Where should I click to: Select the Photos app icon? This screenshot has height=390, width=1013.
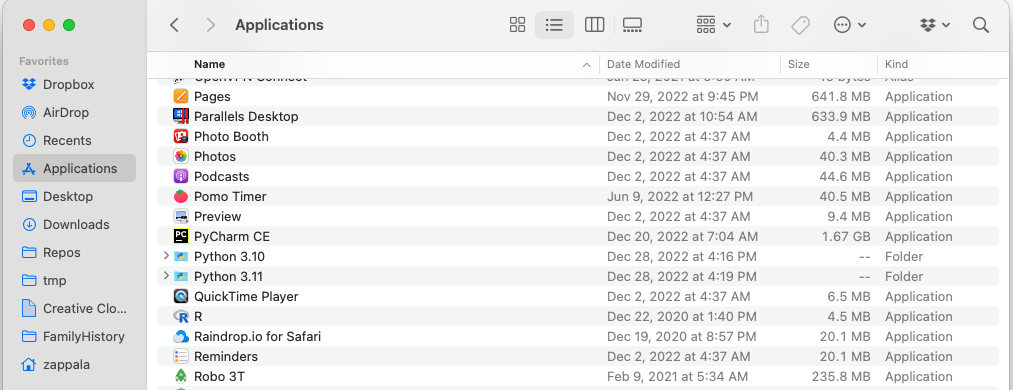pos(181,156)
